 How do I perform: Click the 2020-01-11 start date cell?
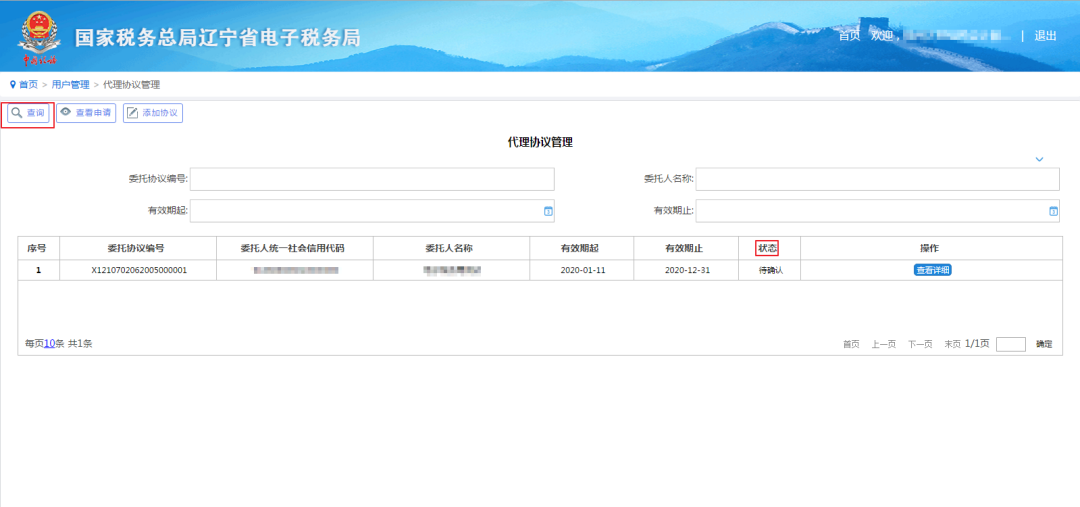click(x=583, y=270)
